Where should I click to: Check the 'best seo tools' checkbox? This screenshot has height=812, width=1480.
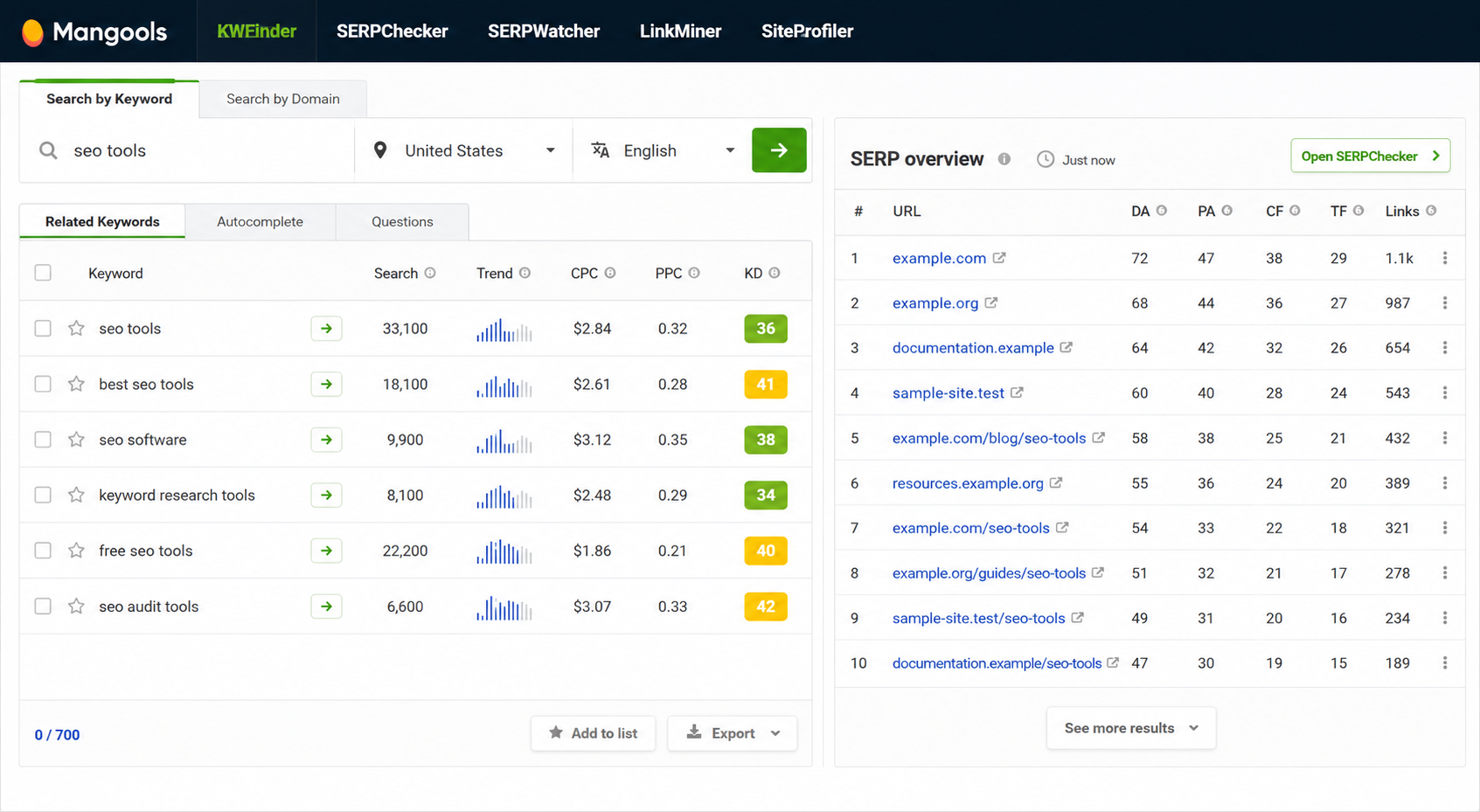43,384
